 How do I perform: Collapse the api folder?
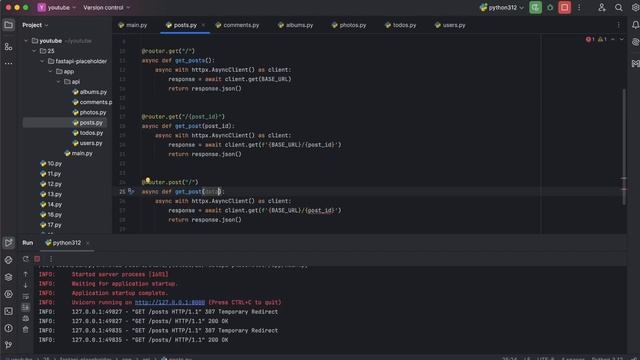click(x=58, y=82)
